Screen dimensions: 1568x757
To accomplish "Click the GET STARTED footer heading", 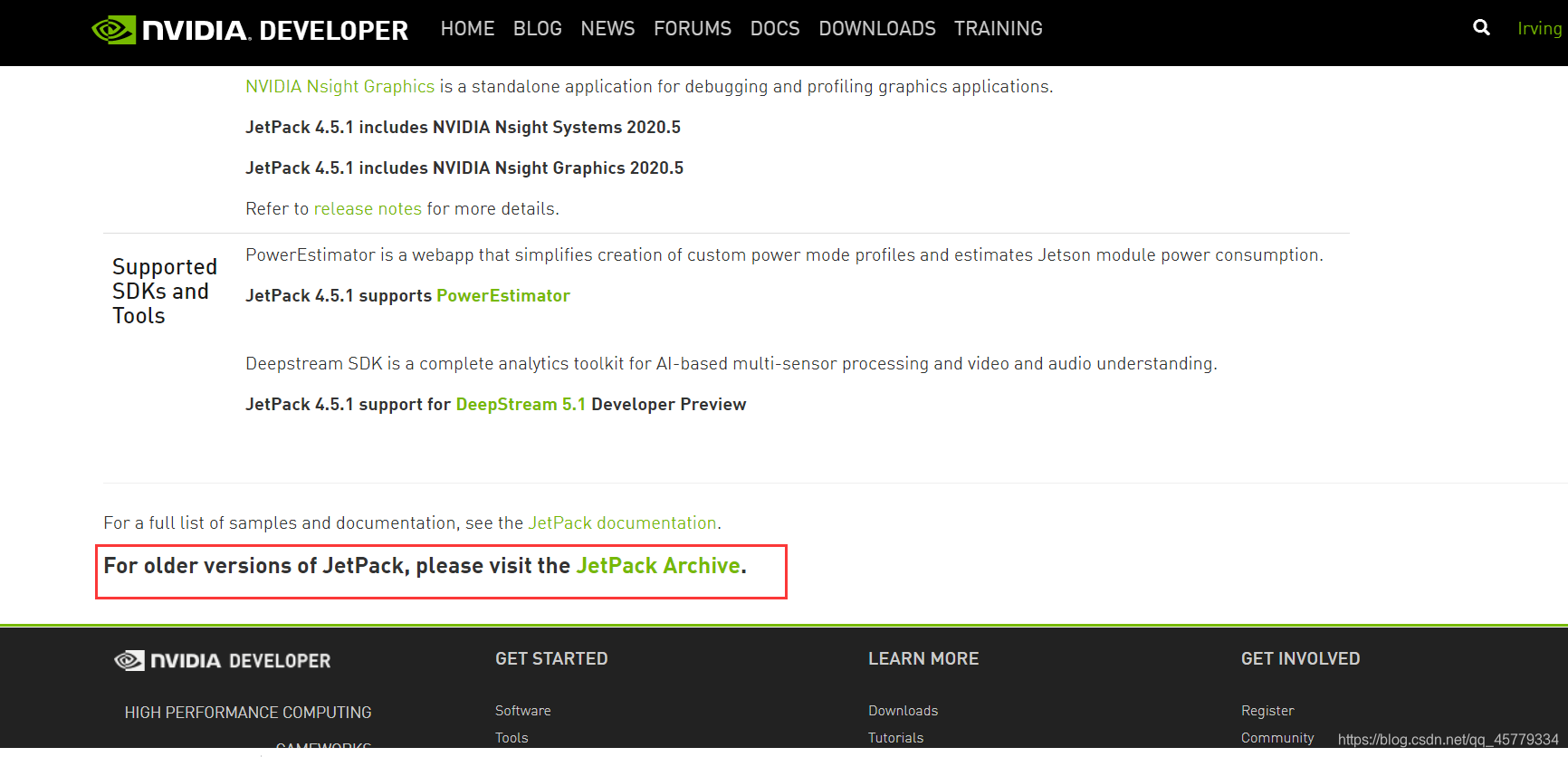I will click(551, 659).
